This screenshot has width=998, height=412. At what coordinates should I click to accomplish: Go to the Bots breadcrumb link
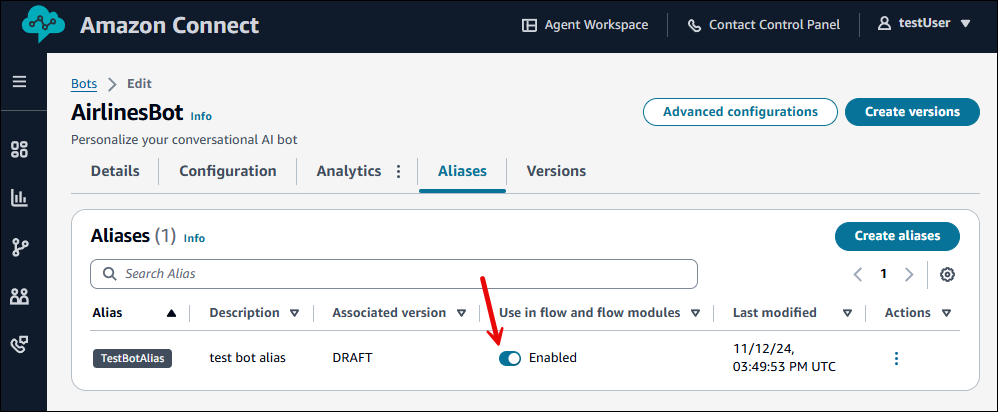84,83
